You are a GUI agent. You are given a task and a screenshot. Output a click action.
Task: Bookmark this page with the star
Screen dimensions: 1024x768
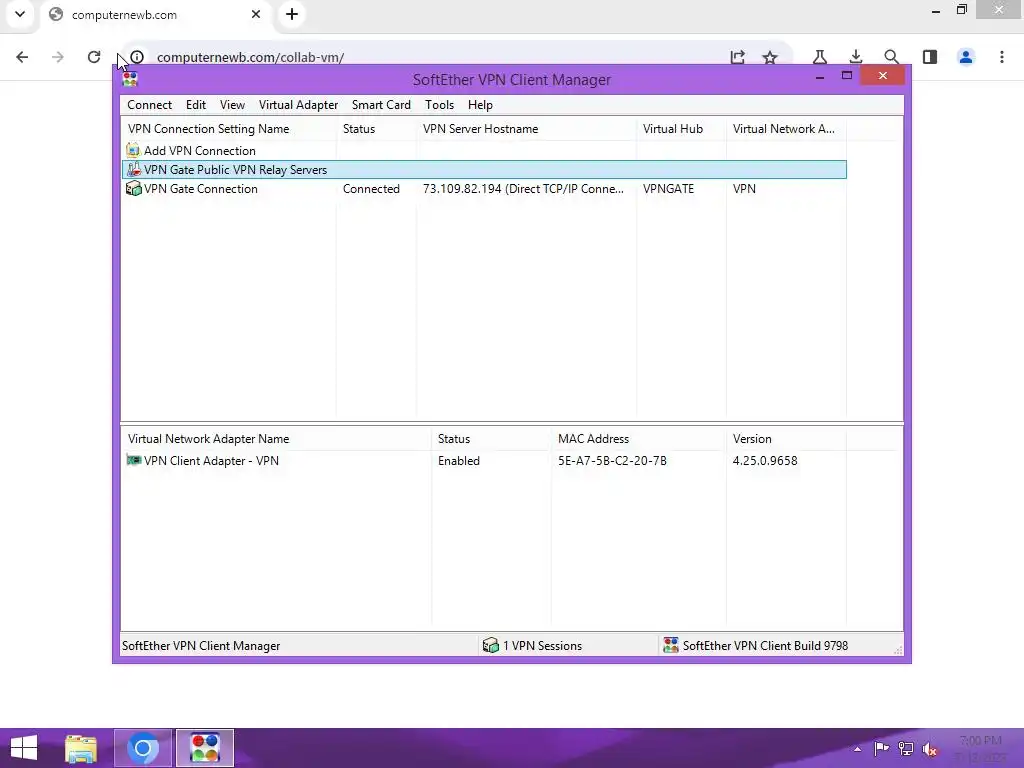coord(771,57)
